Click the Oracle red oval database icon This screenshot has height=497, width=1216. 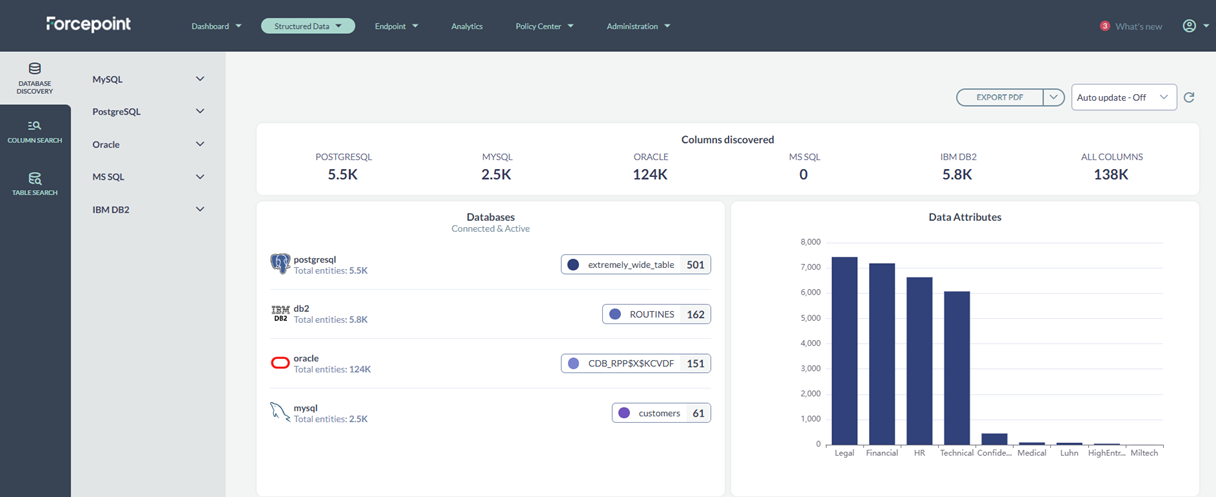point(280,363)
